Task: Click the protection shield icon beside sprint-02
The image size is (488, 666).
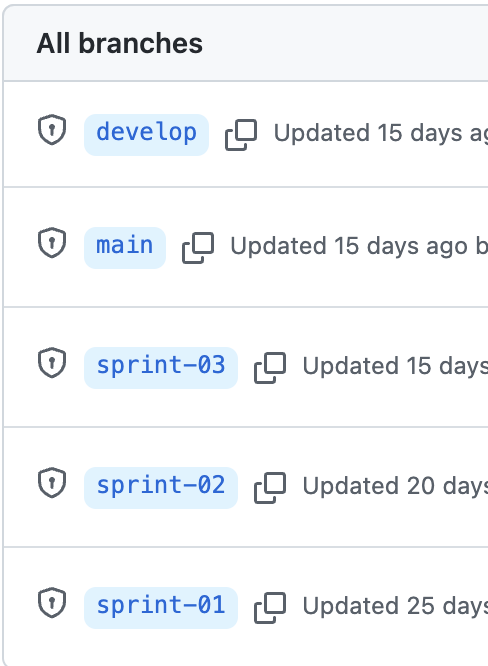Action: (x=52, y=483)
